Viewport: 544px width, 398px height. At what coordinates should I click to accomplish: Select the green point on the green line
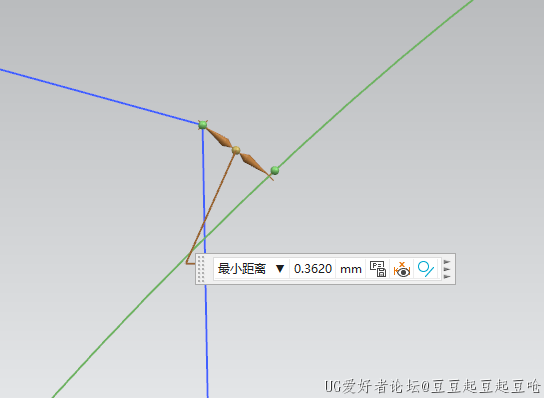[x=275, y=170]
